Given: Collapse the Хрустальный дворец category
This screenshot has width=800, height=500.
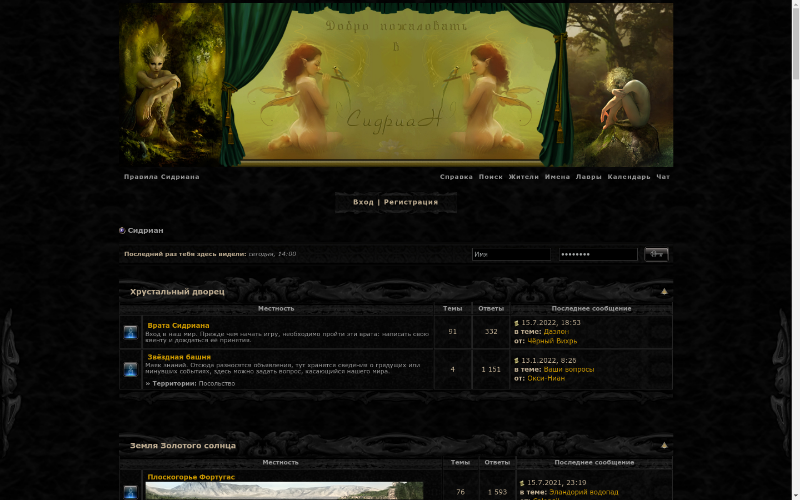Looking at the screenshot, I should [664, 292].
